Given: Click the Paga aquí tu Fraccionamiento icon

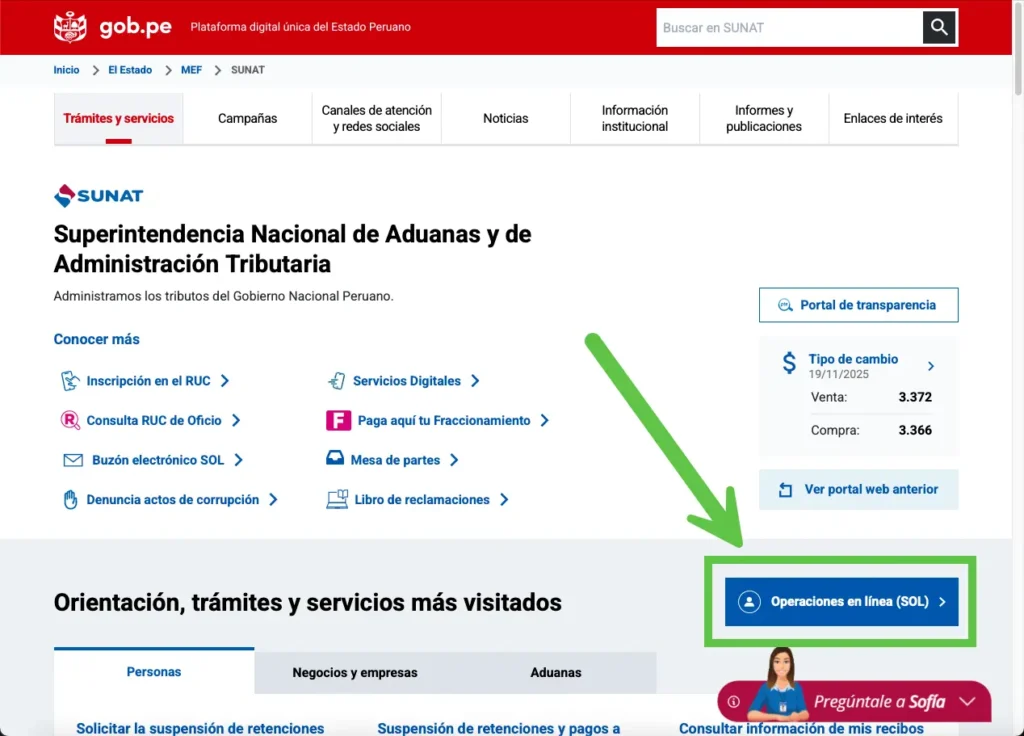Looking at the screenshot, I should [338, 421].
